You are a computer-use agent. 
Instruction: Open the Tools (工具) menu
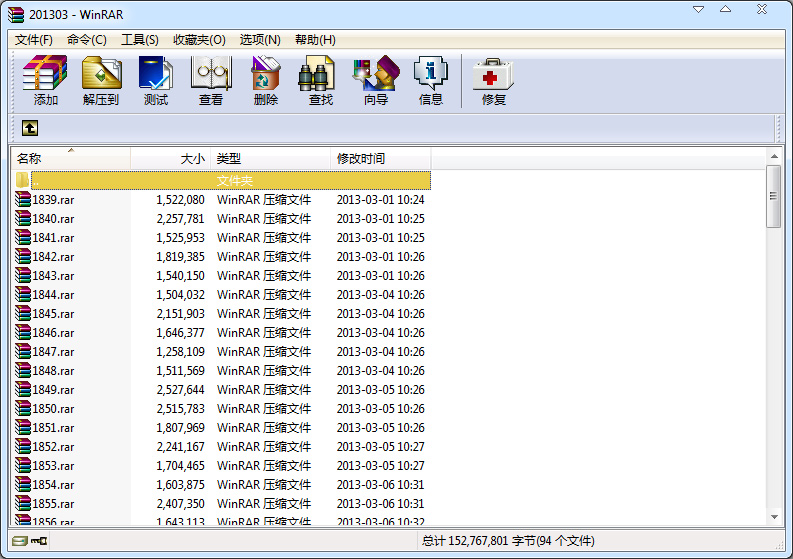140,40
